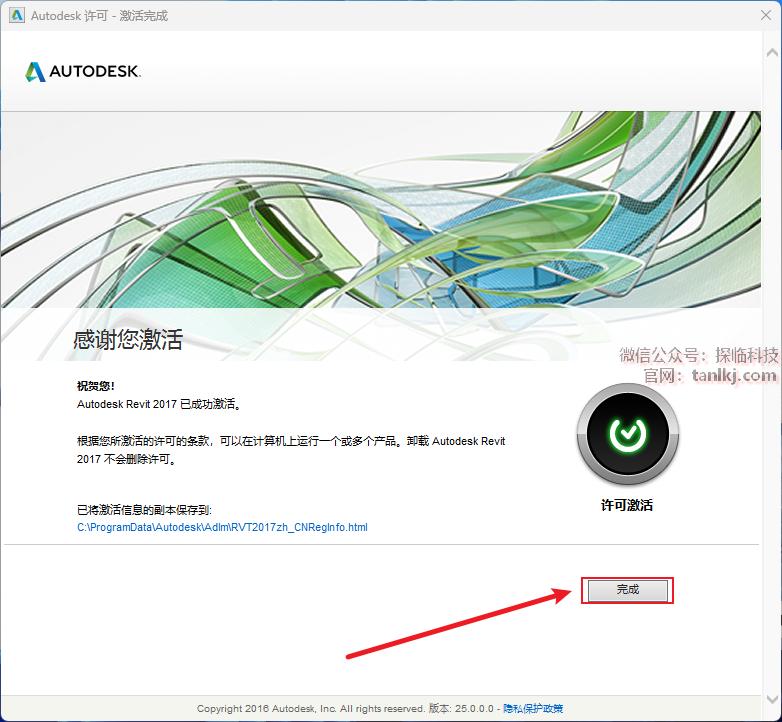Click the 祝贺您! text
The height and width of the screenshot is (722, 782).
click(96, 386)
